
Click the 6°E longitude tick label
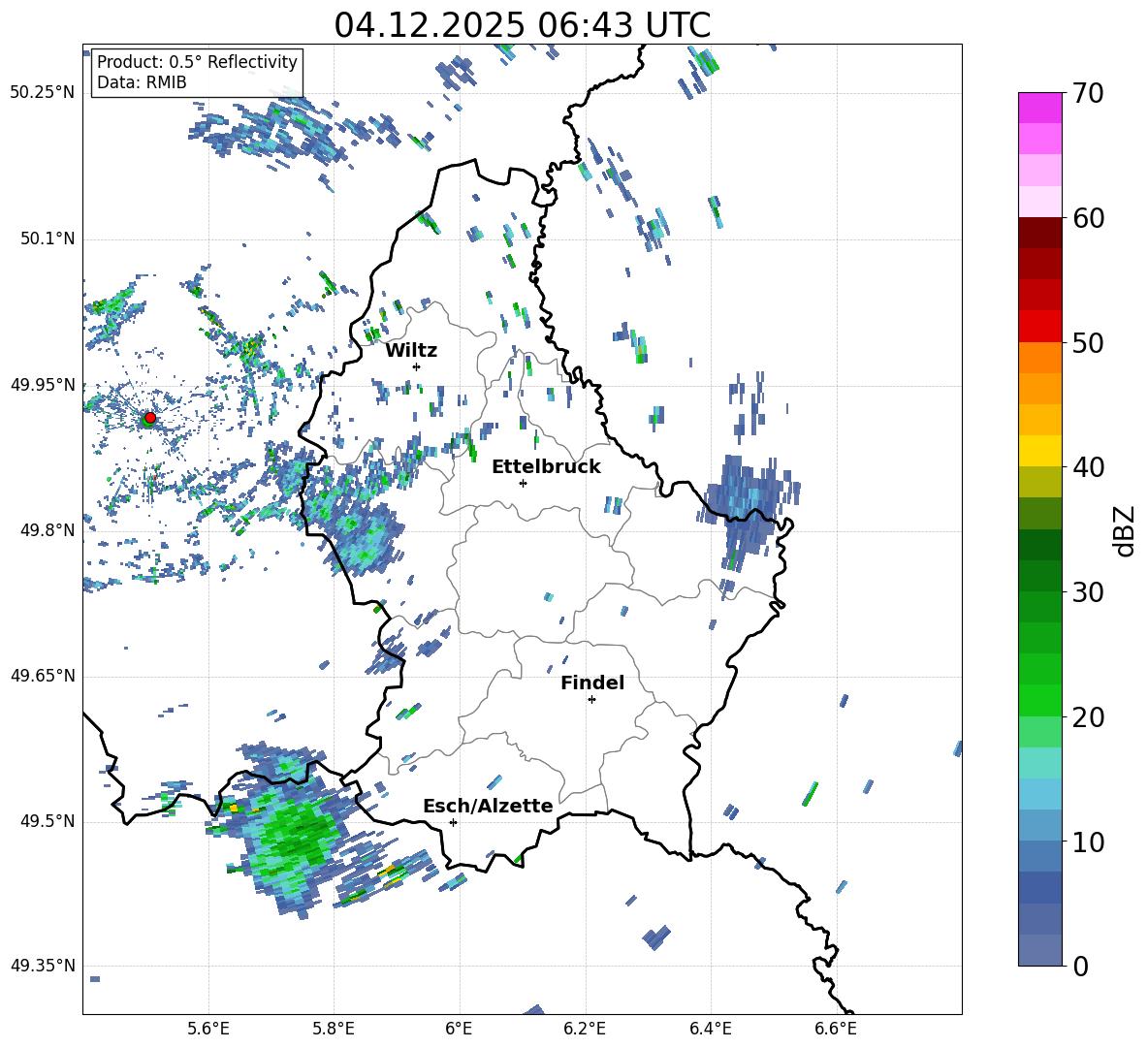[459, 1029]
